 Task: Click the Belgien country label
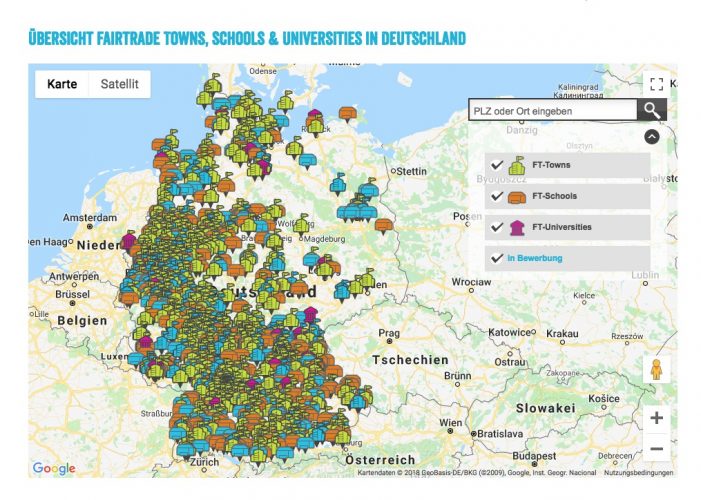coord(82,321)
